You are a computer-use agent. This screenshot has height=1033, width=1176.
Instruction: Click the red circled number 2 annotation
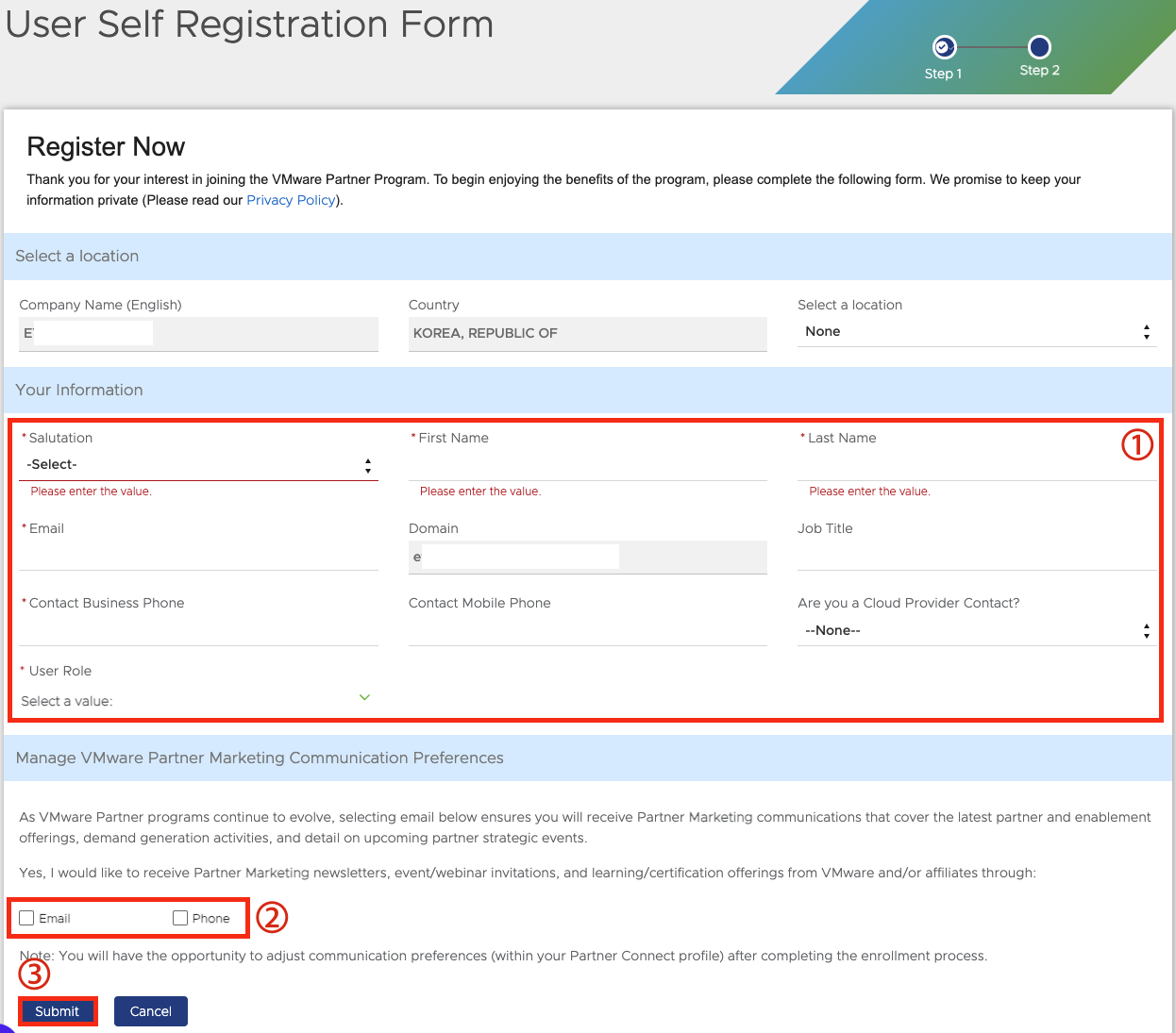[272, 917]
